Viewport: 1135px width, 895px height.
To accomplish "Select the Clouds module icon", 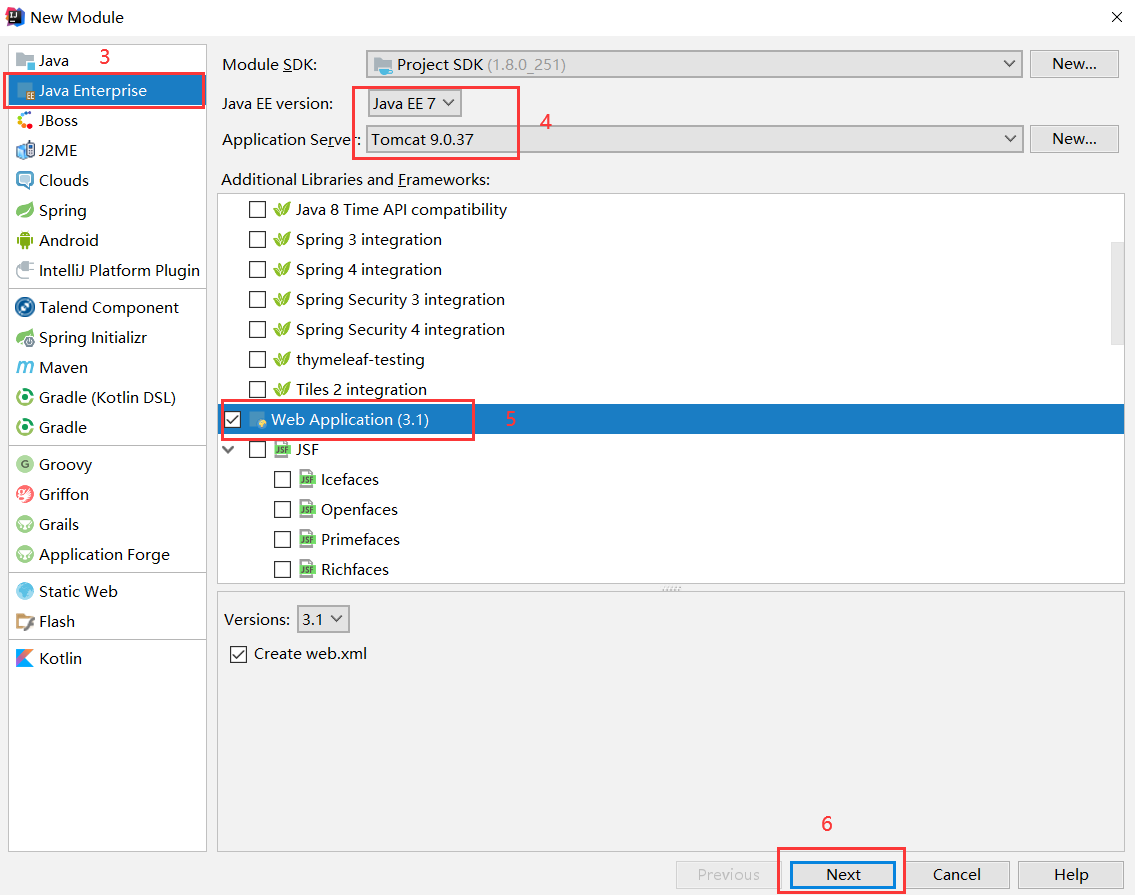I will click(x=25, y=180).
